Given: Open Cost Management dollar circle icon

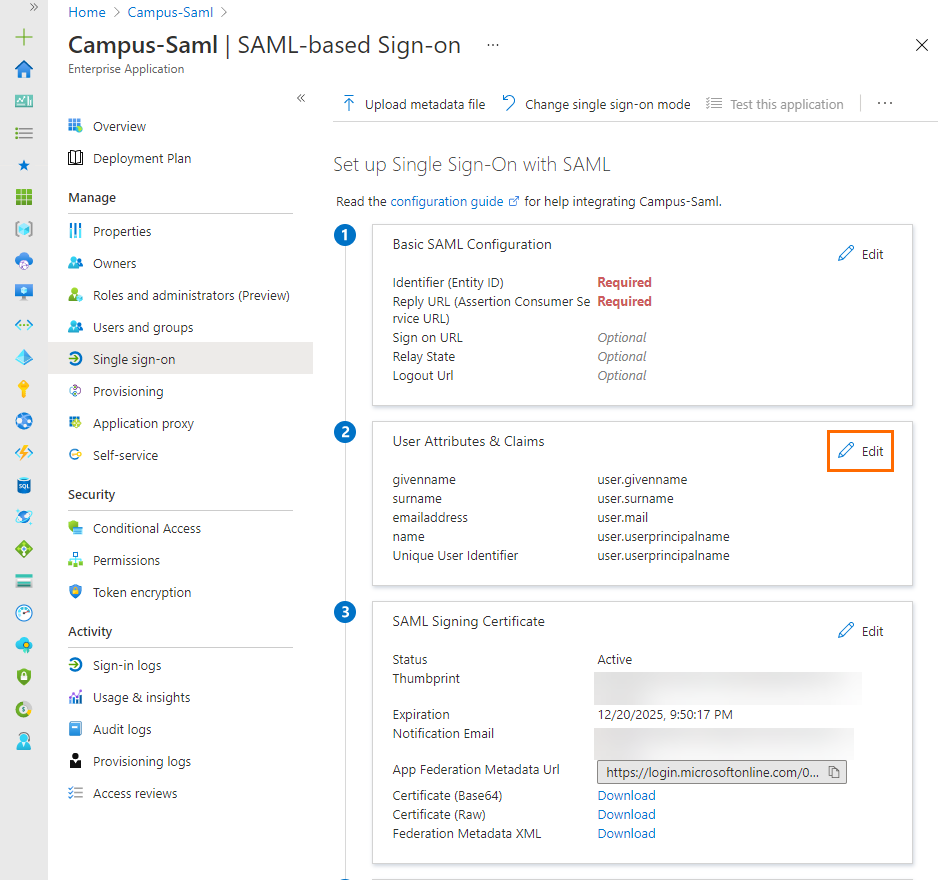Looking at the screenshot, I should 24,710.
